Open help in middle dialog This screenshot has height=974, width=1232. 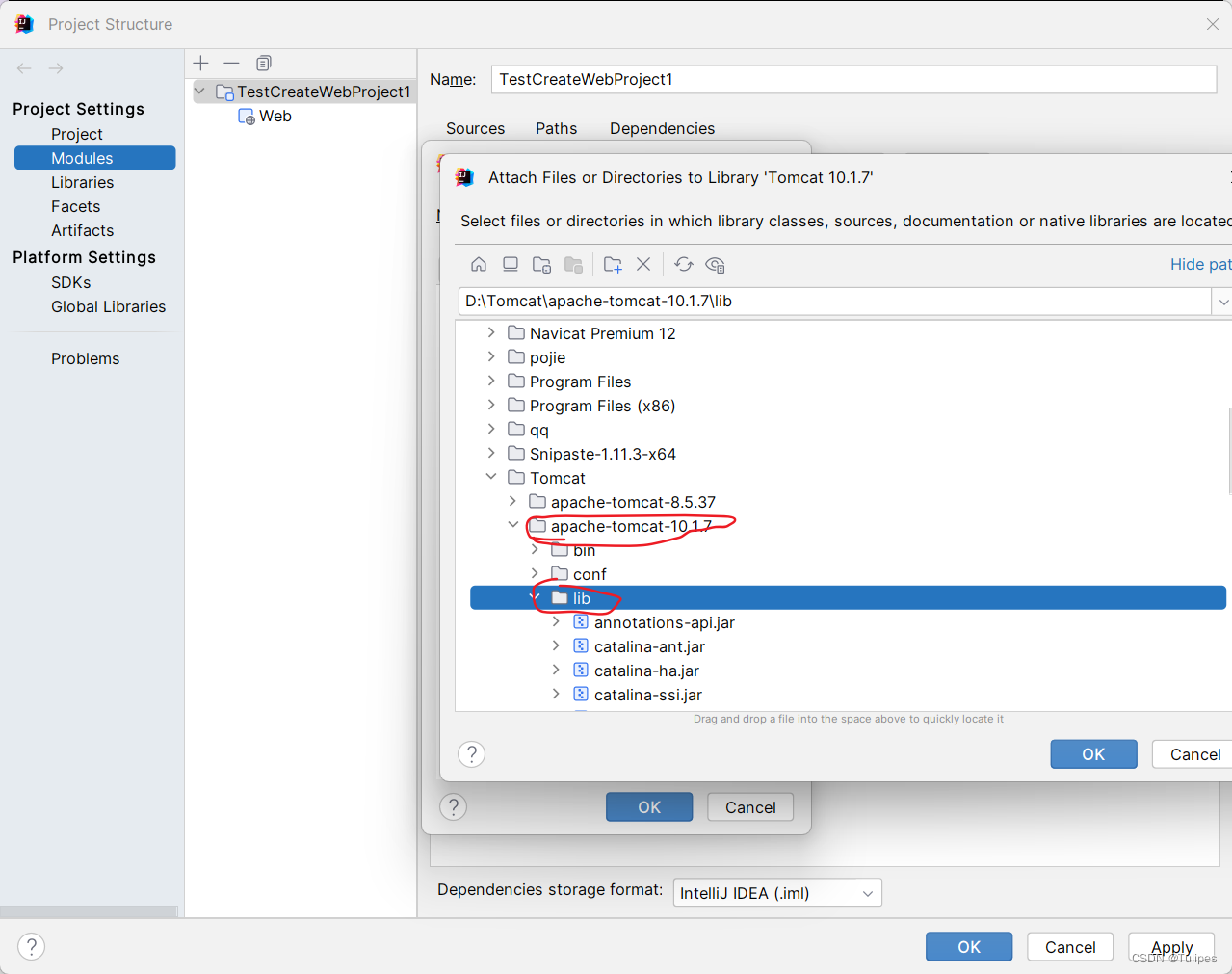click(x=453, y=807)
